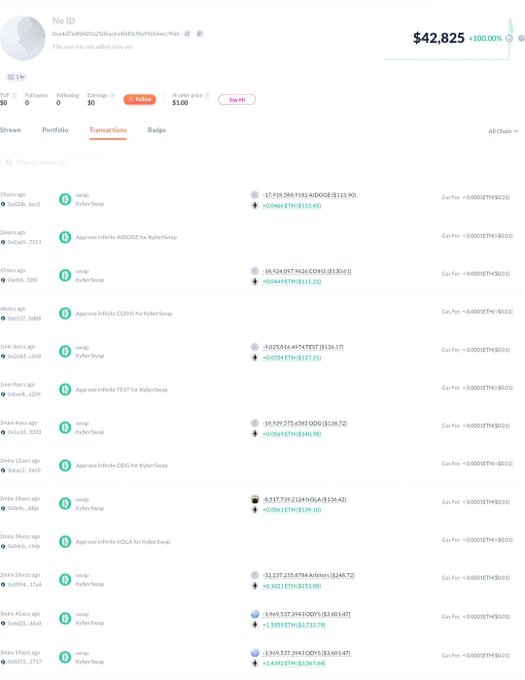Click KyberSwap icon on Approve COINS row
This screenshot has width=525, height=680.
pos(65,313)
